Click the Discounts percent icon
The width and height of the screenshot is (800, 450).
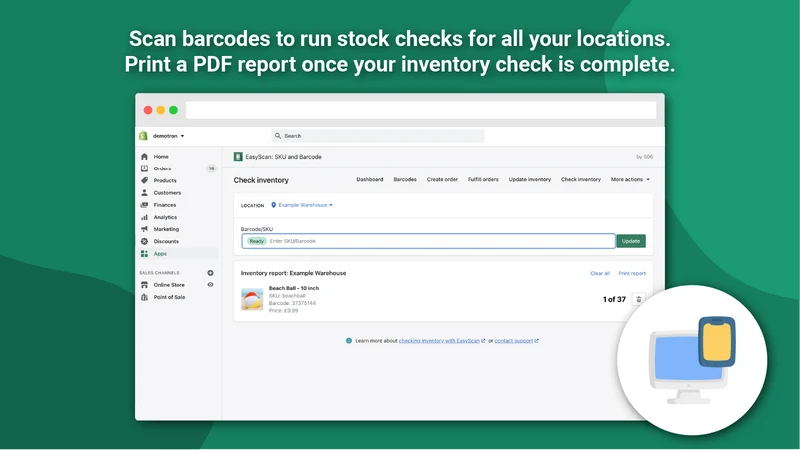tap(144, 241)
